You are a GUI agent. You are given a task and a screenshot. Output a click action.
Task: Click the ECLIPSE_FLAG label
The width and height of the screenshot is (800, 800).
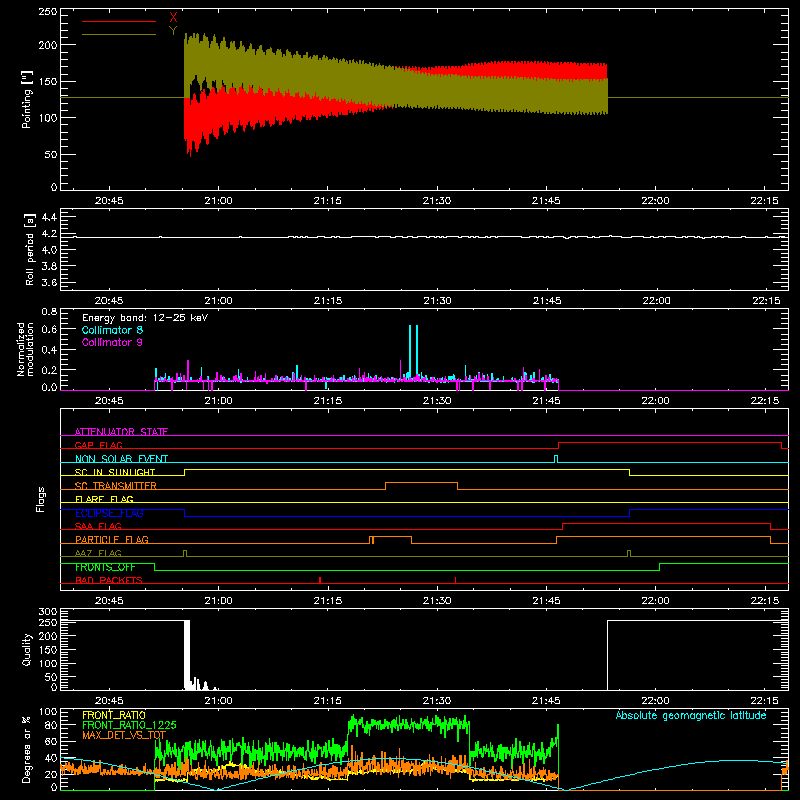[109, 513]
